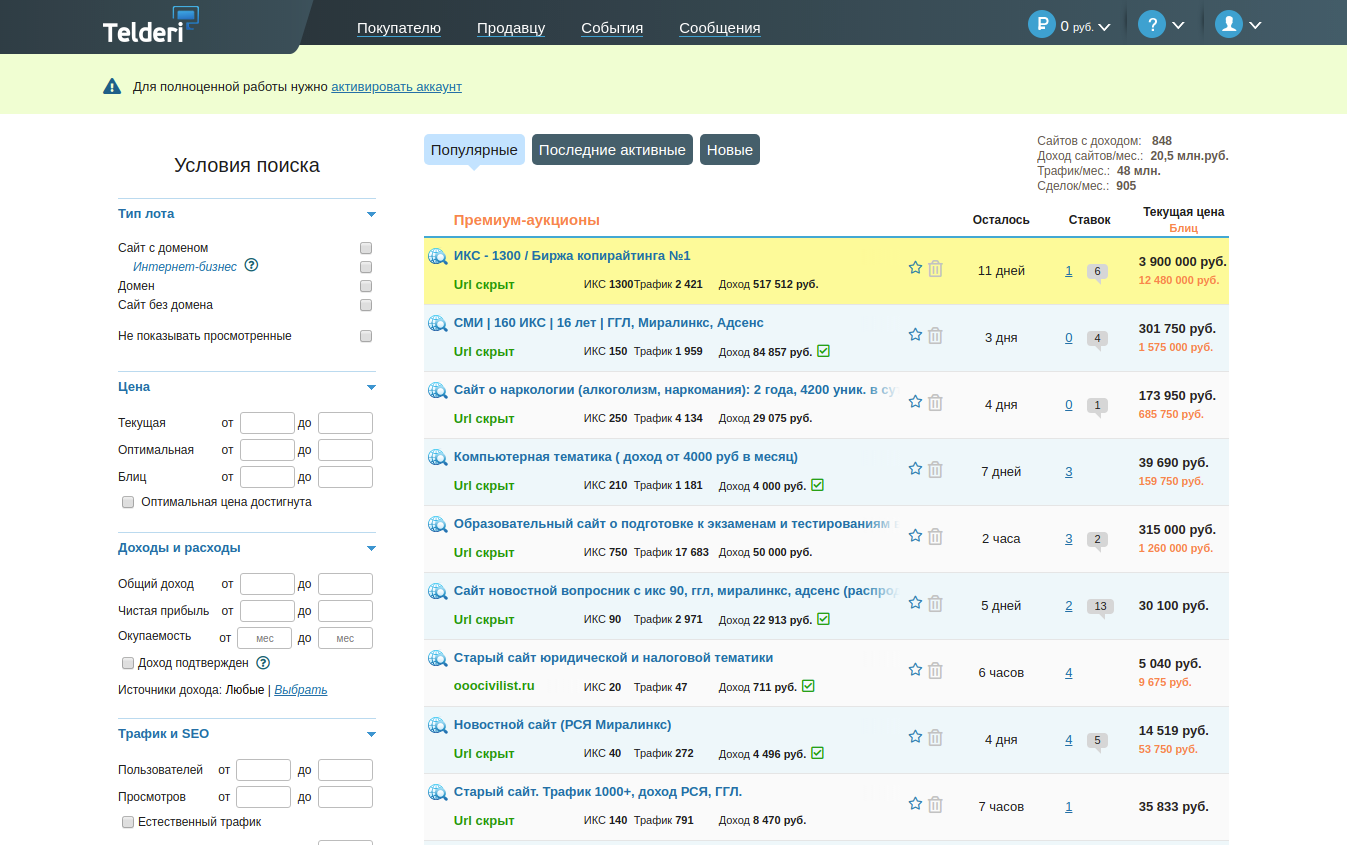Star the Старый сайт юридической lot
This screenshot has width=1347, height=845.
pos(915,670)
